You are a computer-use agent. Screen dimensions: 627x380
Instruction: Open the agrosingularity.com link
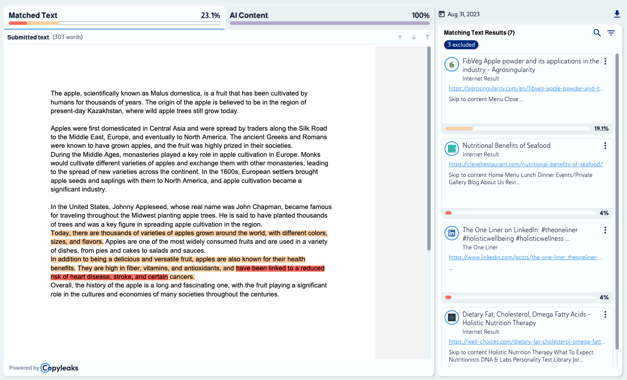tap(526, 88)
